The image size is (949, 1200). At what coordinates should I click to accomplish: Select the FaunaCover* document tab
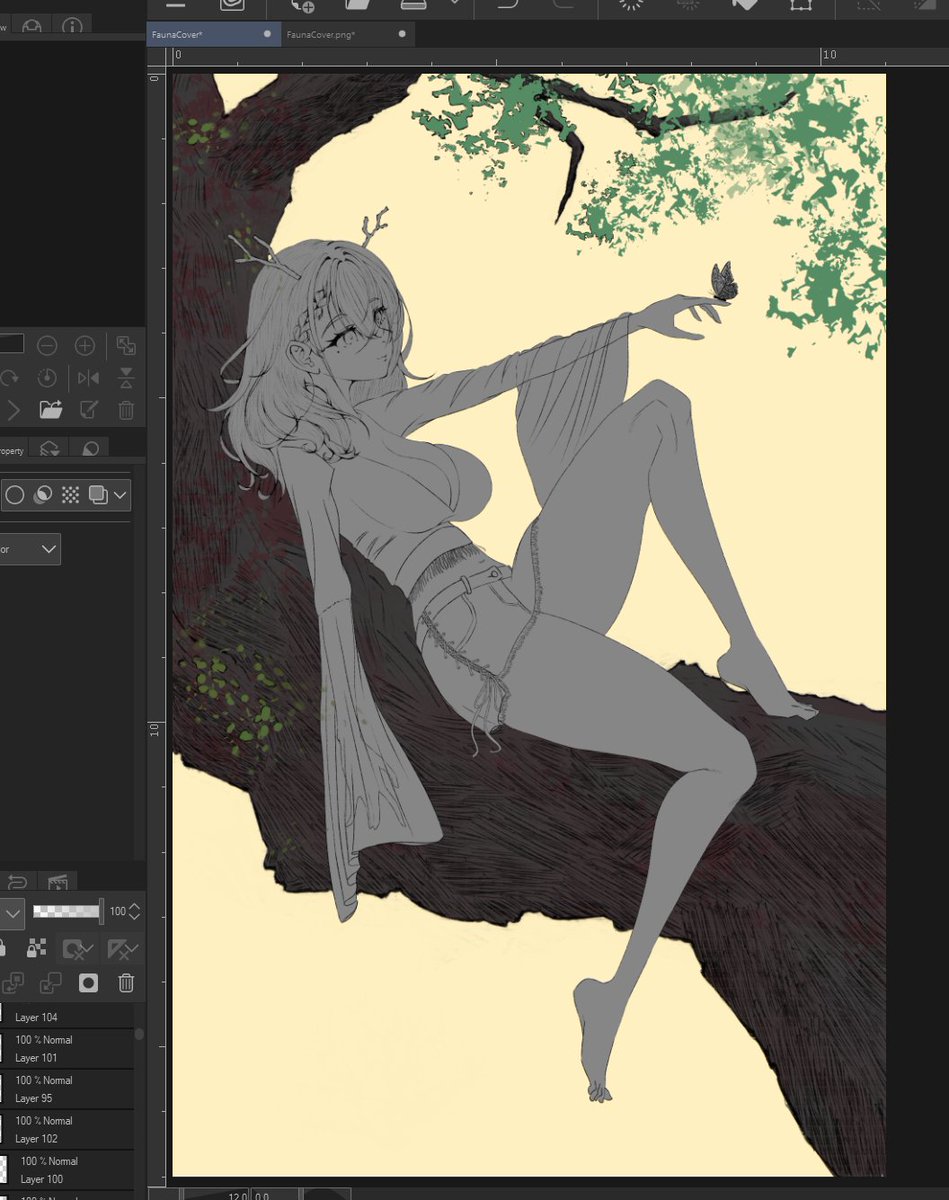pyautogui.click(x=214, y=34)
